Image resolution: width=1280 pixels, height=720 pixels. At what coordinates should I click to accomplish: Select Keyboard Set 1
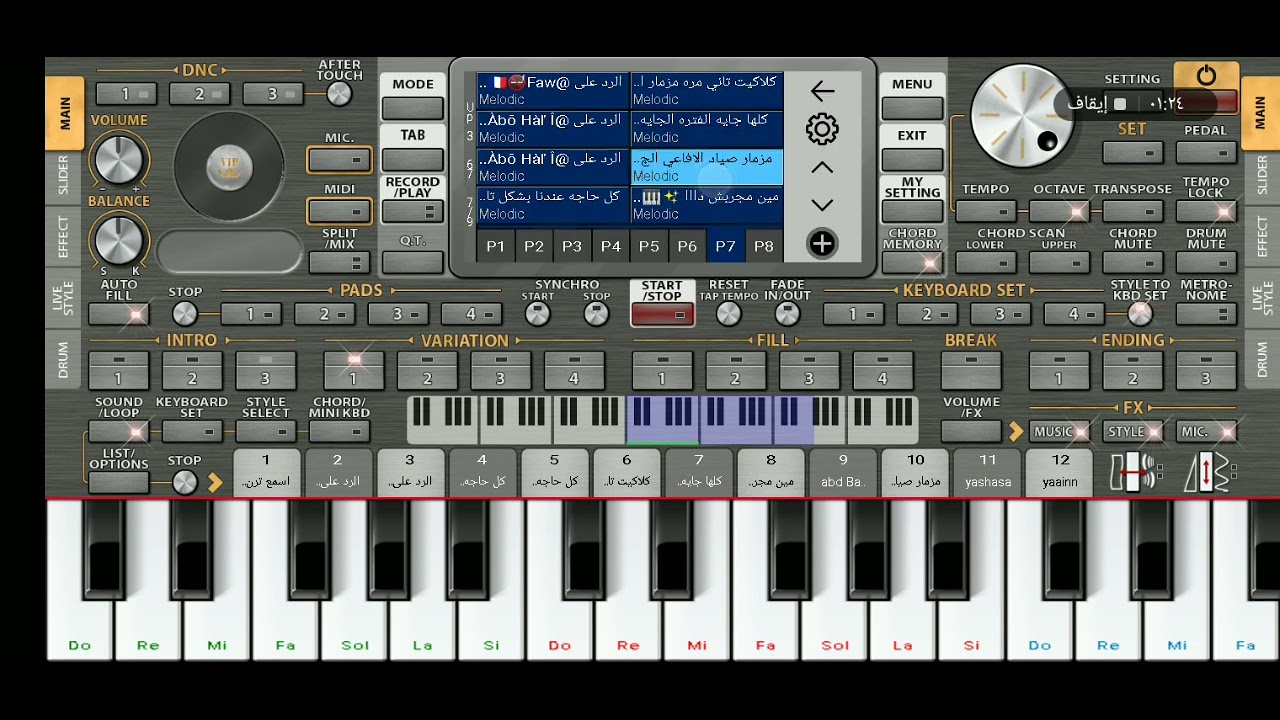coord(853,314)
